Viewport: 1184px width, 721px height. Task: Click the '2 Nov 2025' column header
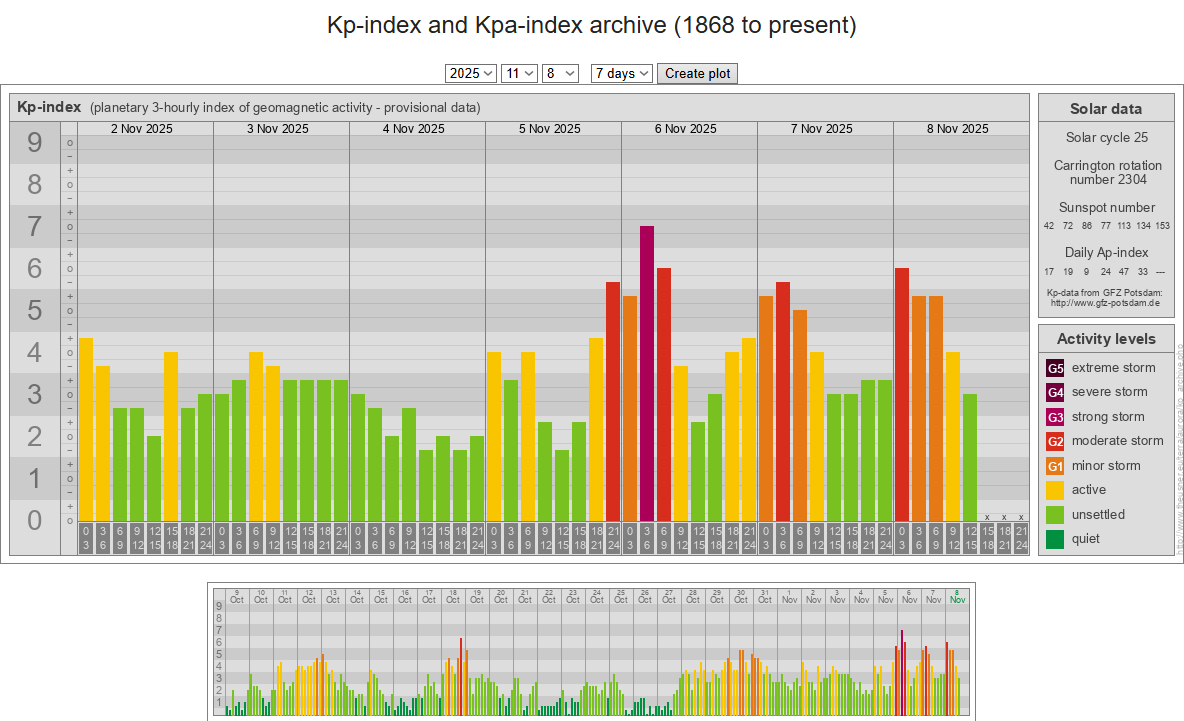pyautogui.click(x=142, y=129)
